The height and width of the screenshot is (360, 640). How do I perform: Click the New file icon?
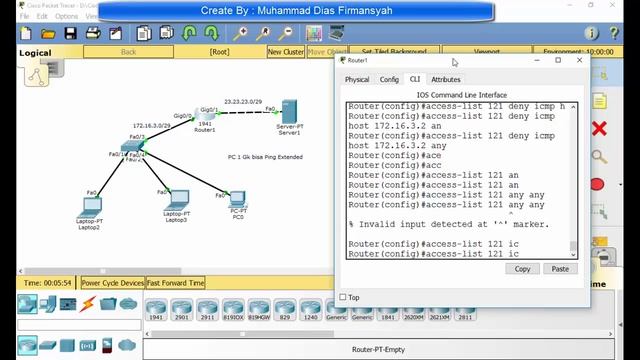coord(26,33)
